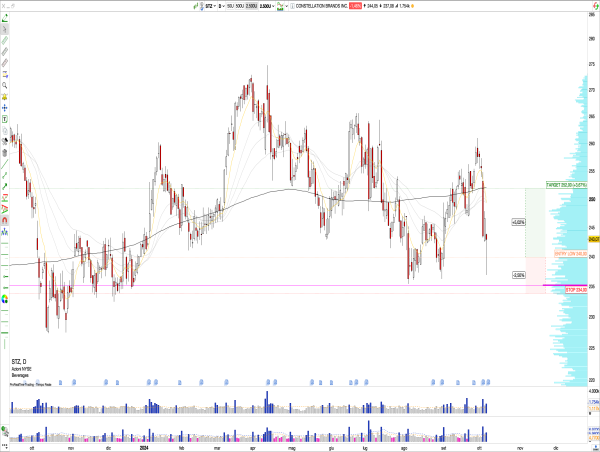This screenshot has width=600, height=452.
Task: Select the 2.500U history preset
Action: 251,6
